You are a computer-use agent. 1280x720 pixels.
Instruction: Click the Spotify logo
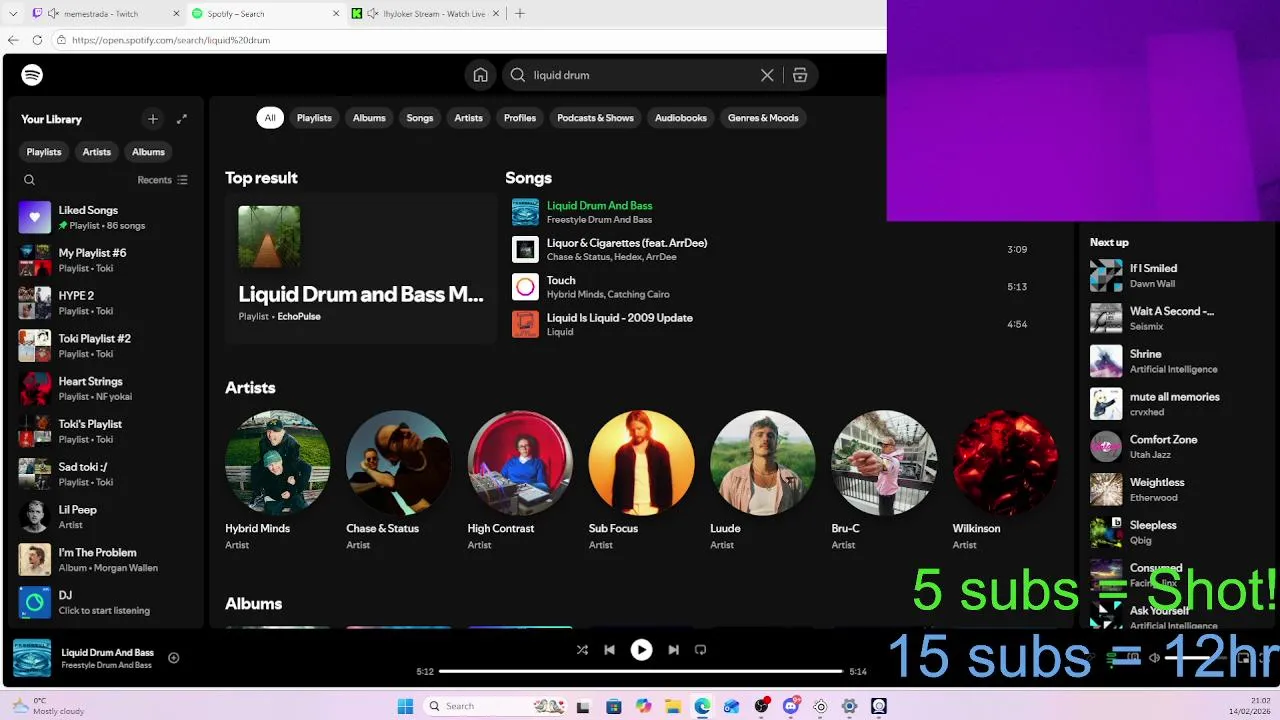32,75
